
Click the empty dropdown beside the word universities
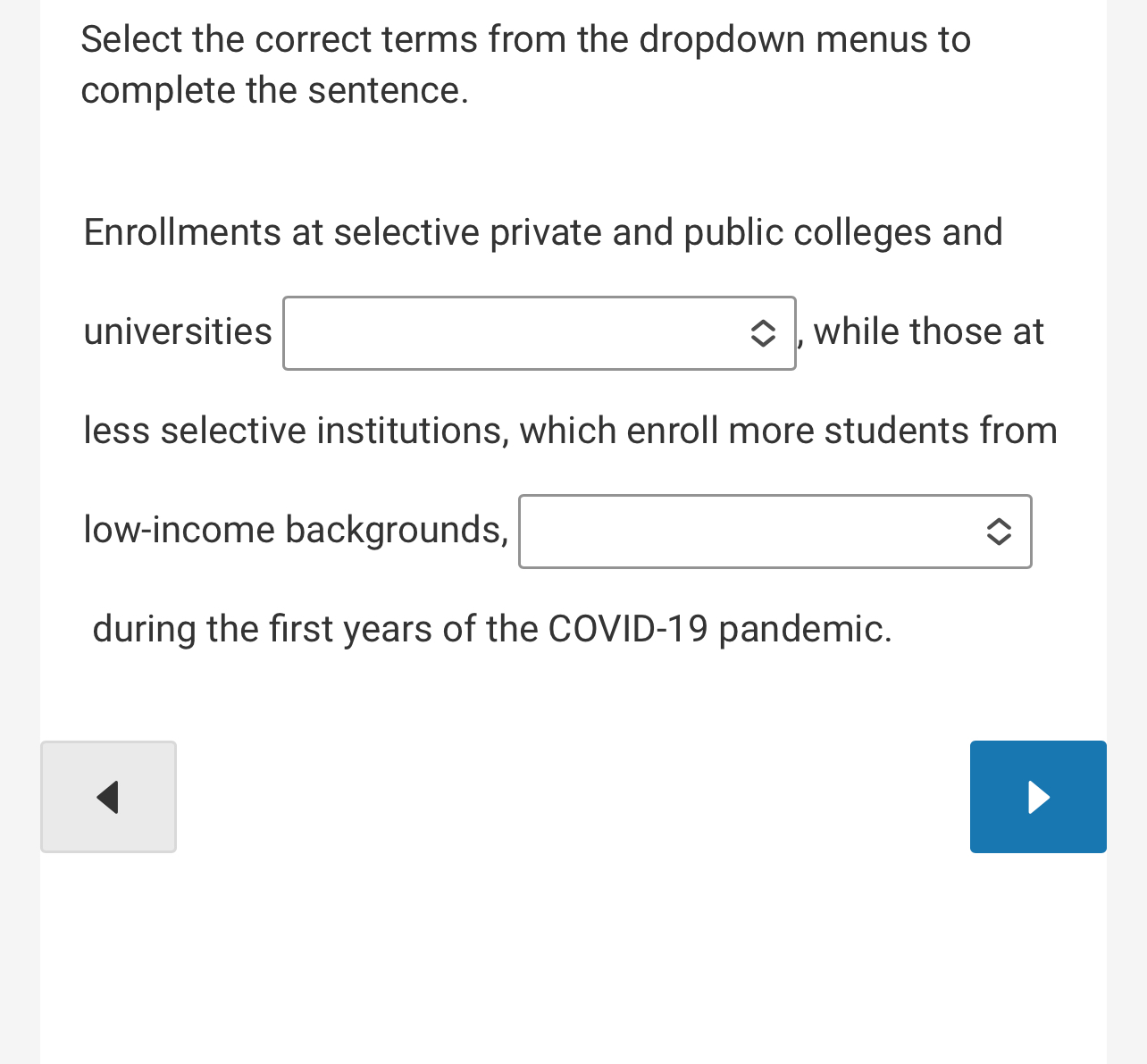(539, 333)
